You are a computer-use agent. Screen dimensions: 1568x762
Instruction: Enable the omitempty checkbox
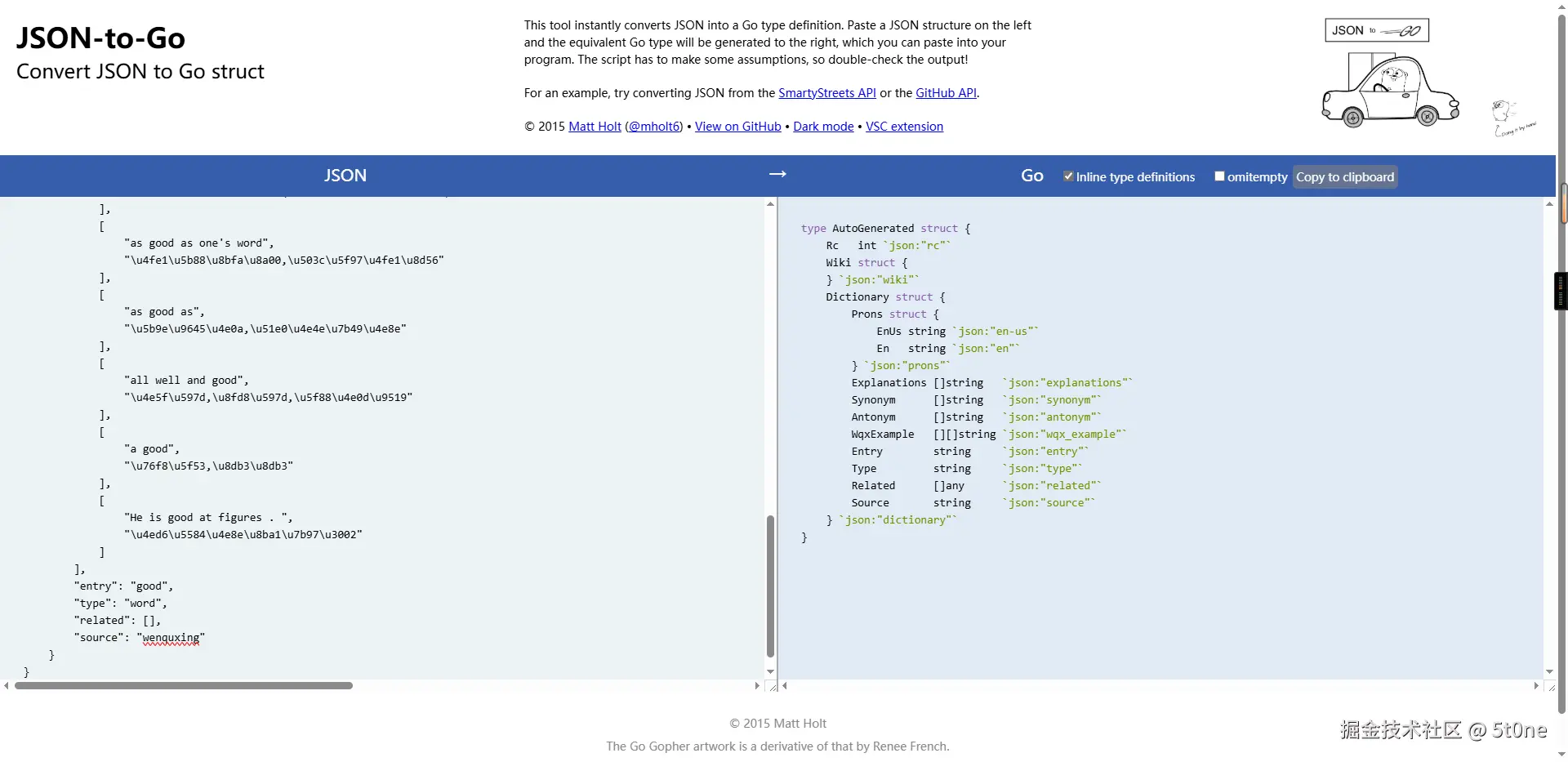1220,176
